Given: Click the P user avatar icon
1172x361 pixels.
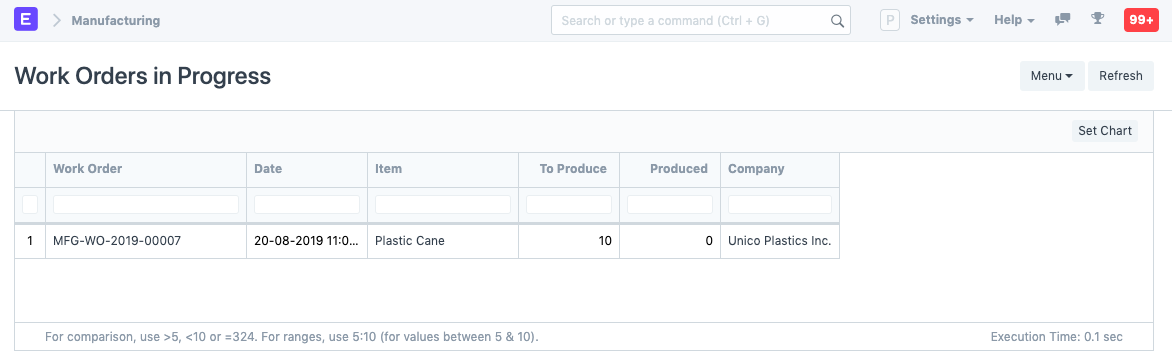Looking at the screenshot, I should point(889,20).
